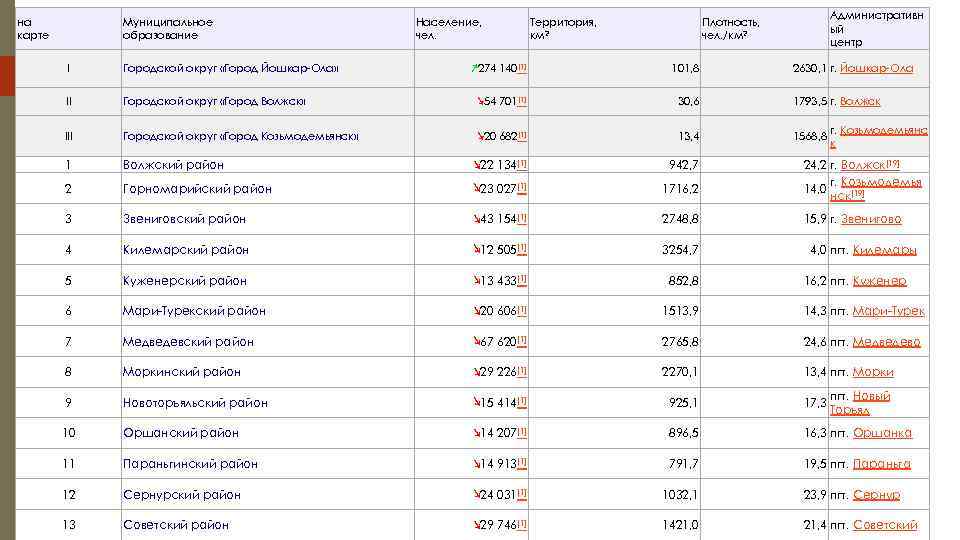Click the red down arrow beside 54 701
This screenshot has height=540, width=960.
478,101
